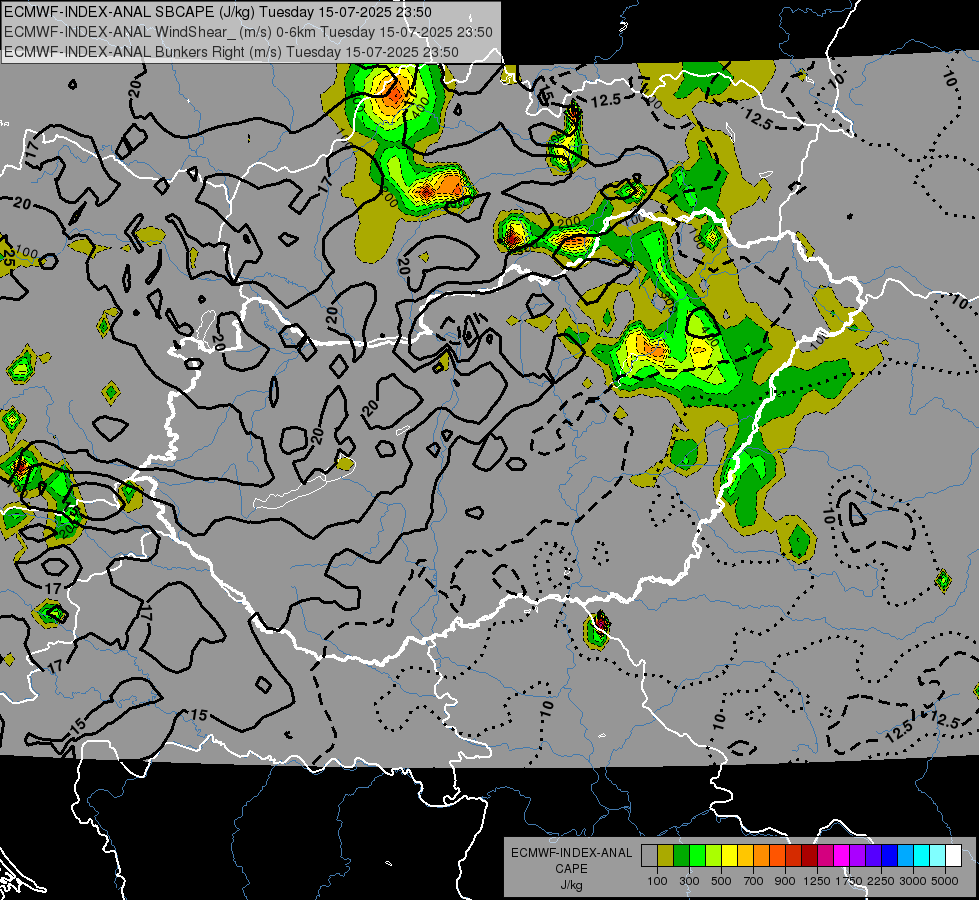This screenshot has width=979, height=900.
Task: Click the ECMWF-INDEX-ANAL legend heading
Action: pyautogui.click(x=571, y=853)
